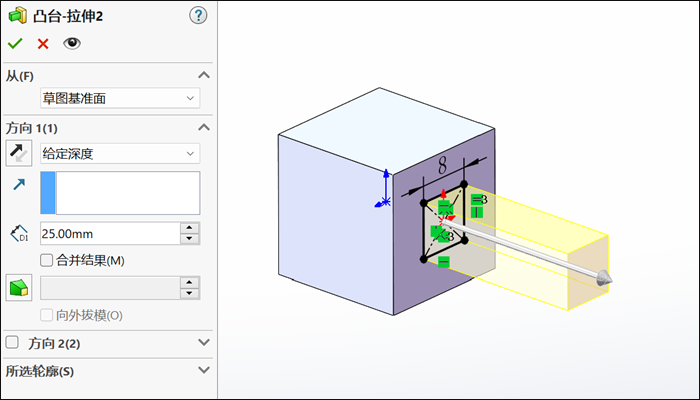Click the draft on/off icon button
This screenshot has height=400, width=700.
(x=19, y=288)
